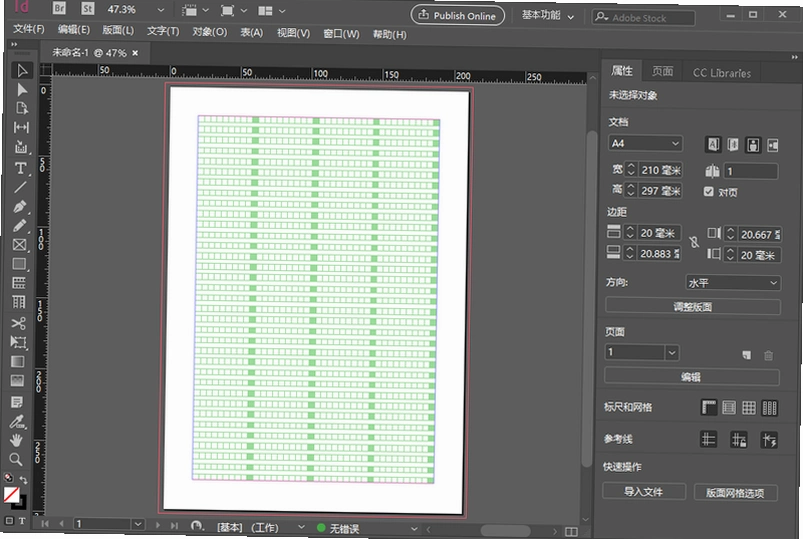Viewport: 803px width, 539px height.
Task: Select the Vertical Grid tool
Action: [19, 302]
